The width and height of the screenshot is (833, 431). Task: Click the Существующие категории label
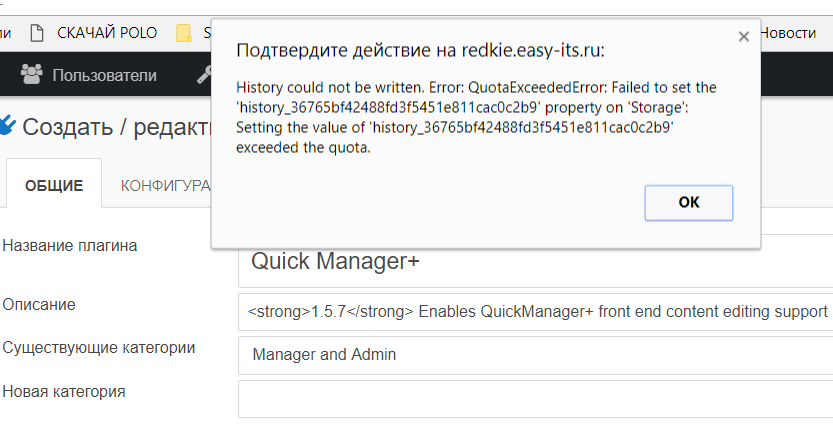99,347
